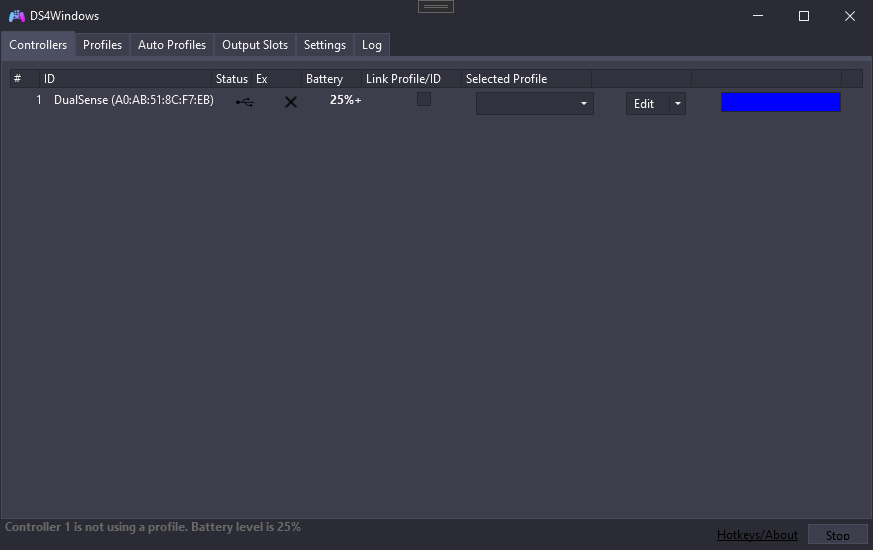Click the DS4Windows gamepad app icon
The width and height of the screenshot is (873, 550).
(17, 16)
